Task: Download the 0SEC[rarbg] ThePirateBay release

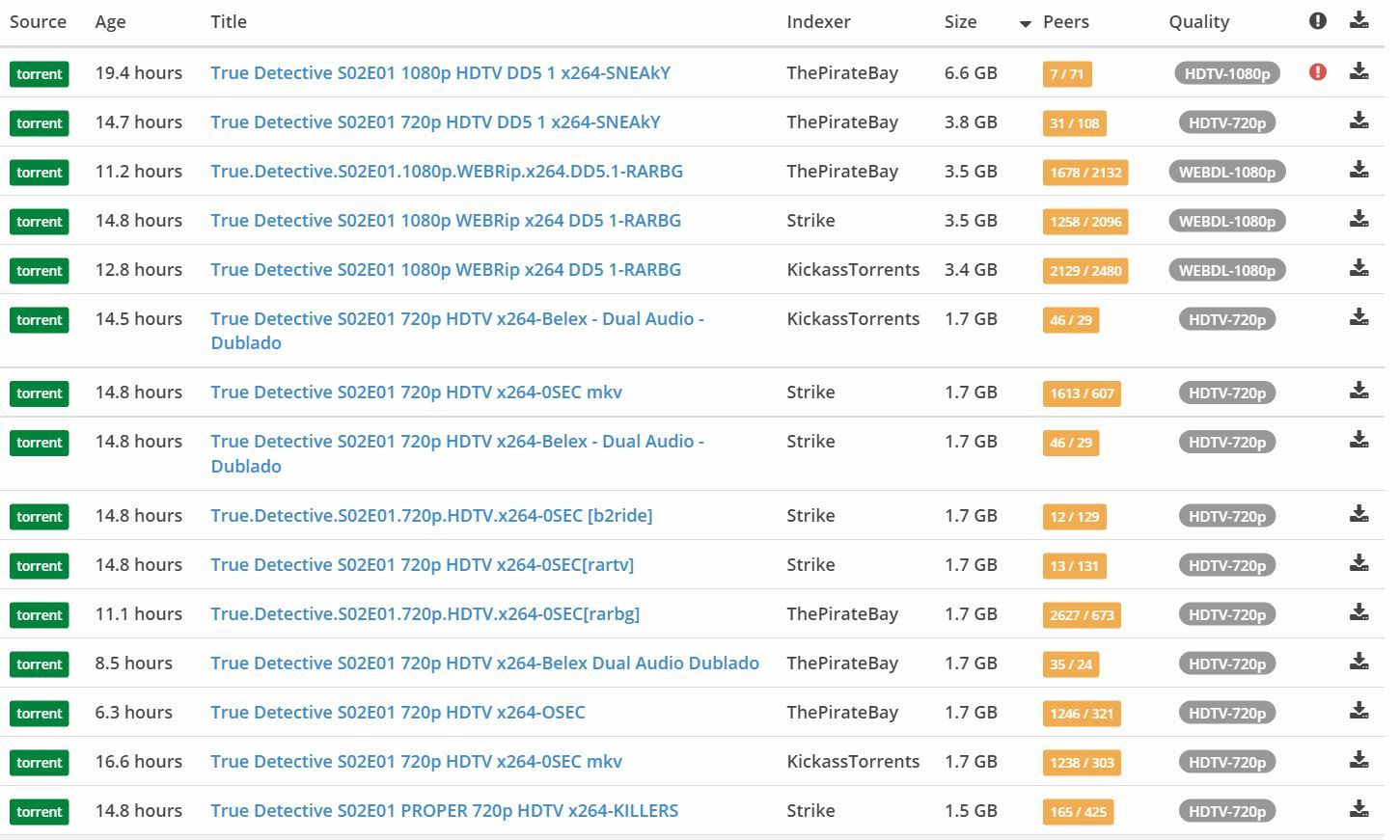Action: click(1359, 612)
